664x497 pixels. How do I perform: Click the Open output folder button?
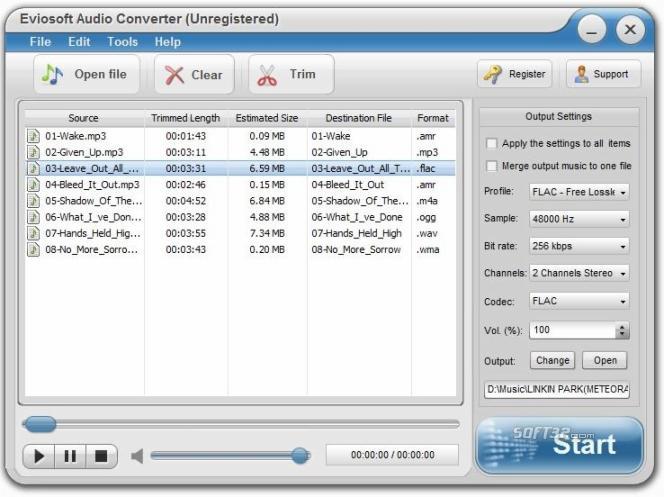(x=605, y=361)
